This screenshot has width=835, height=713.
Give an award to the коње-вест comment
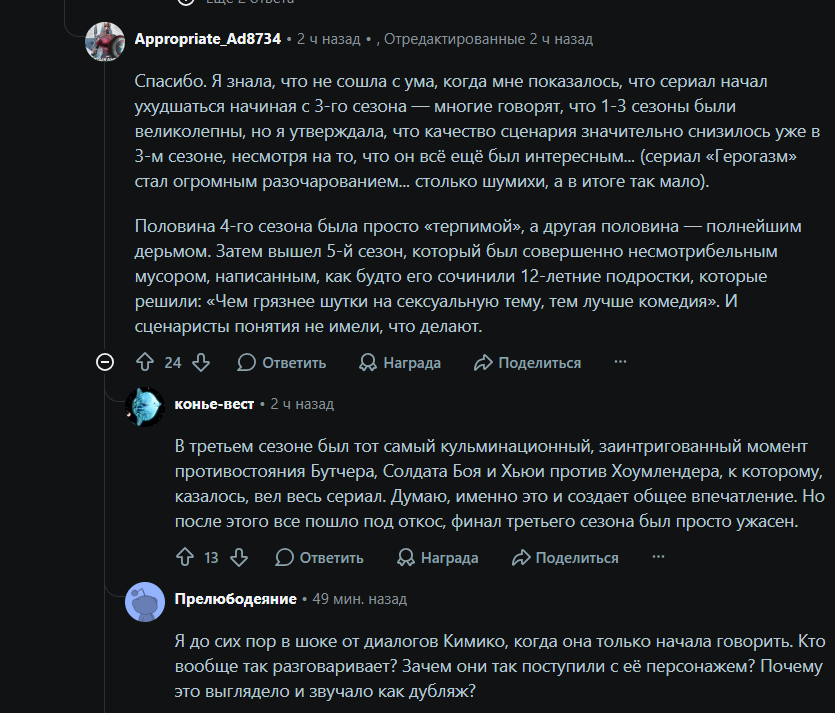tap(438, 558)
